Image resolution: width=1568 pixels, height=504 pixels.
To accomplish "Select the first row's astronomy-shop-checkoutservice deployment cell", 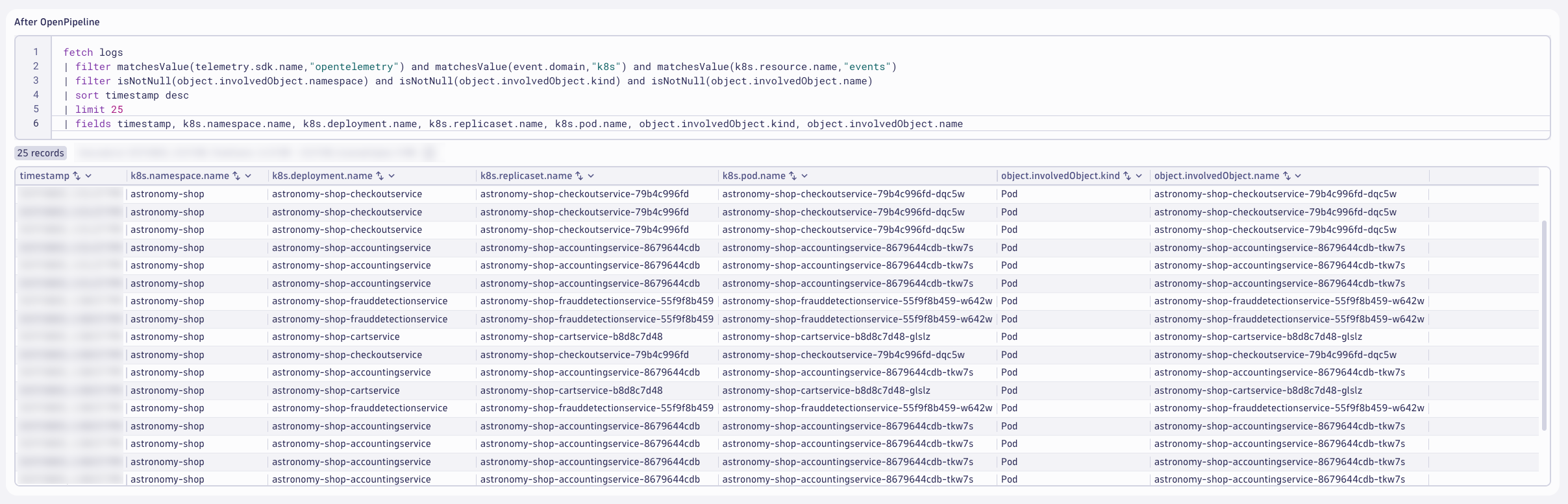I will (347, 194).
